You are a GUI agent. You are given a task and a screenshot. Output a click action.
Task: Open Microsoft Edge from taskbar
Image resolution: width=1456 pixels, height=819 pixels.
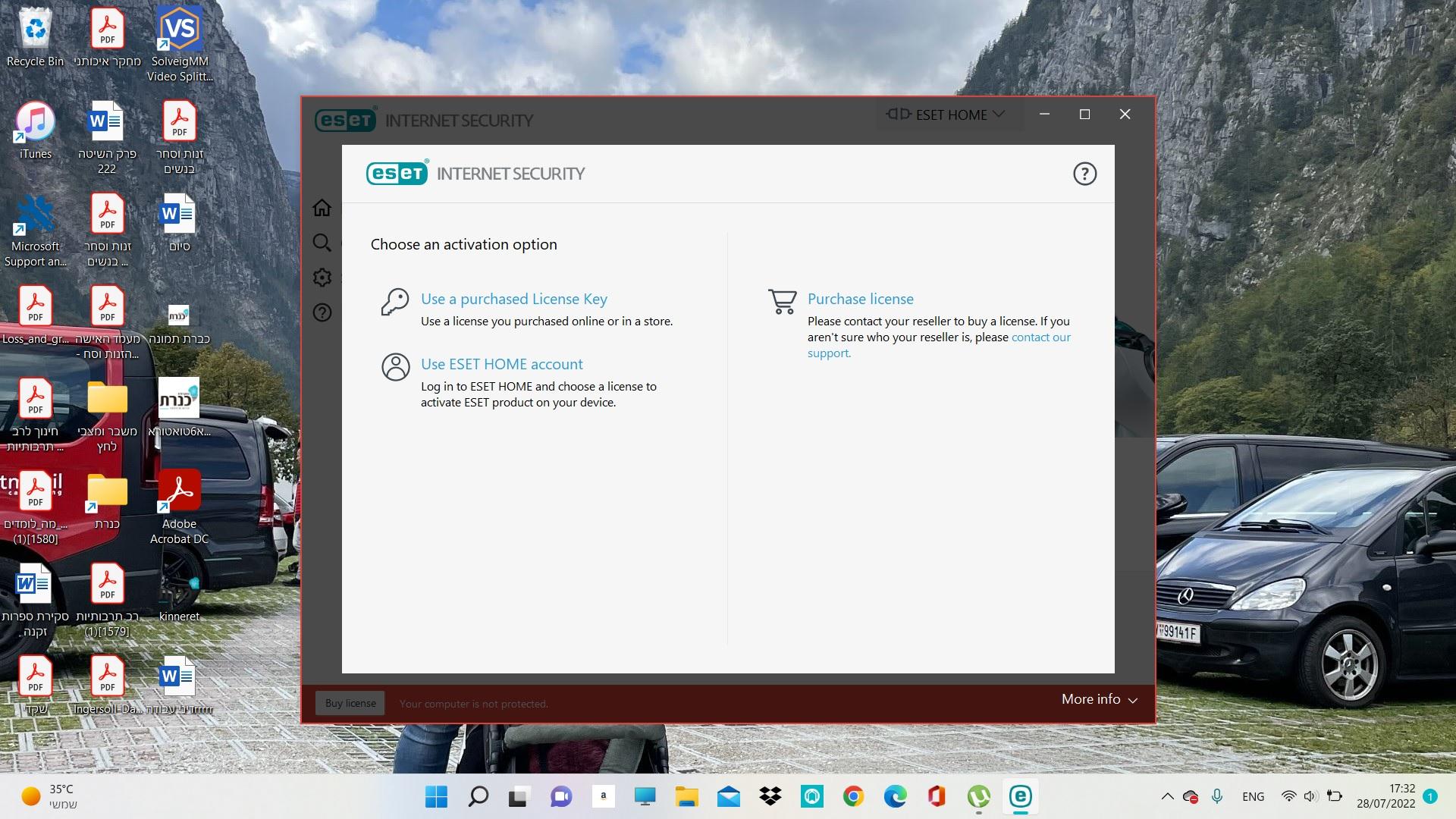point(895,796)
